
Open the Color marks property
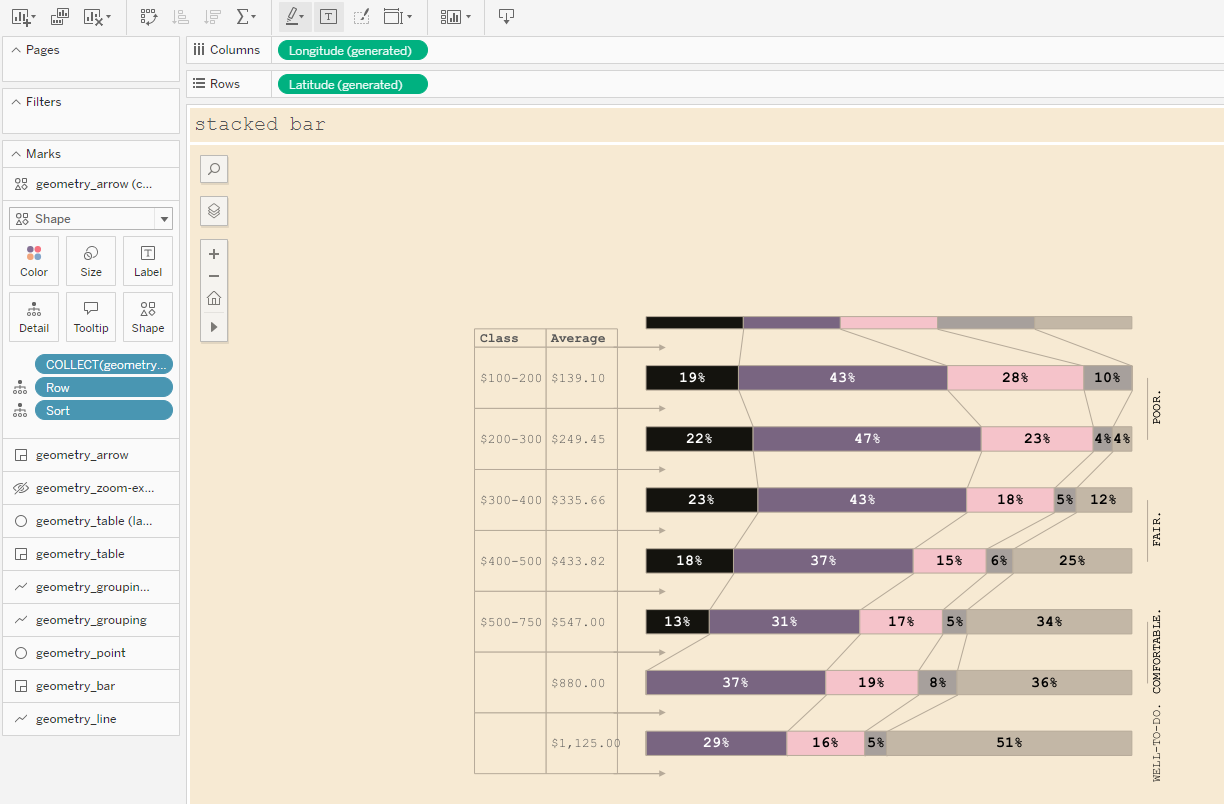pos(34,261)
